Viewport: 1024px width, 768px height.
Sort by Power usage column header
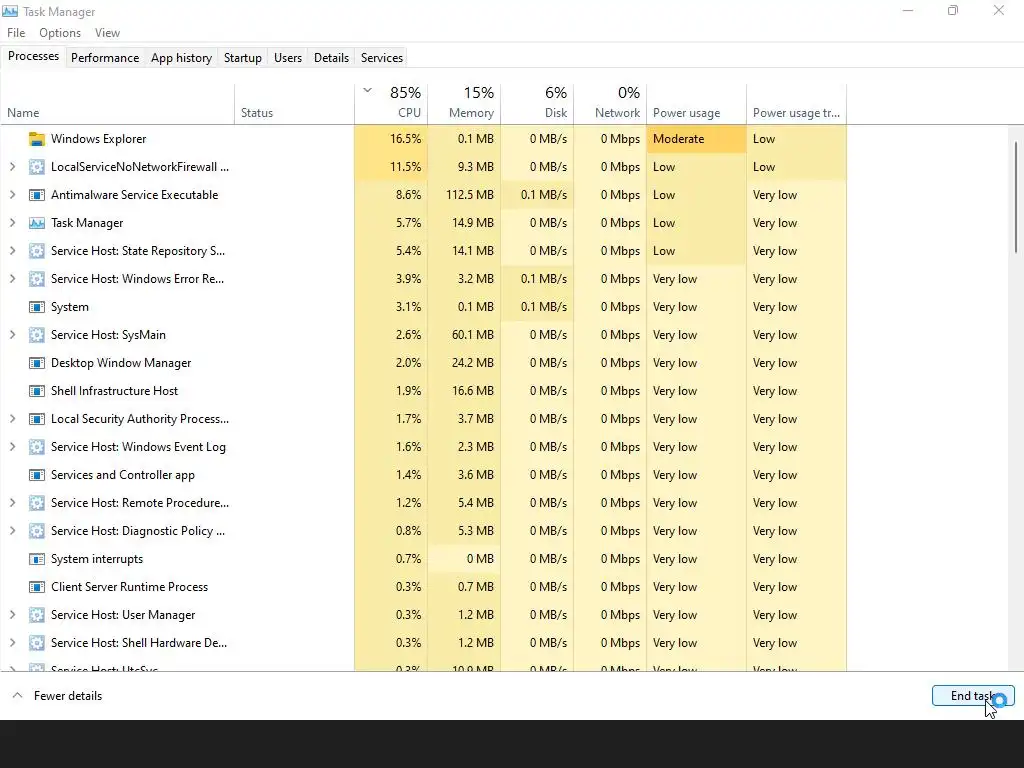pyautogui.click(x=696, y=104)
